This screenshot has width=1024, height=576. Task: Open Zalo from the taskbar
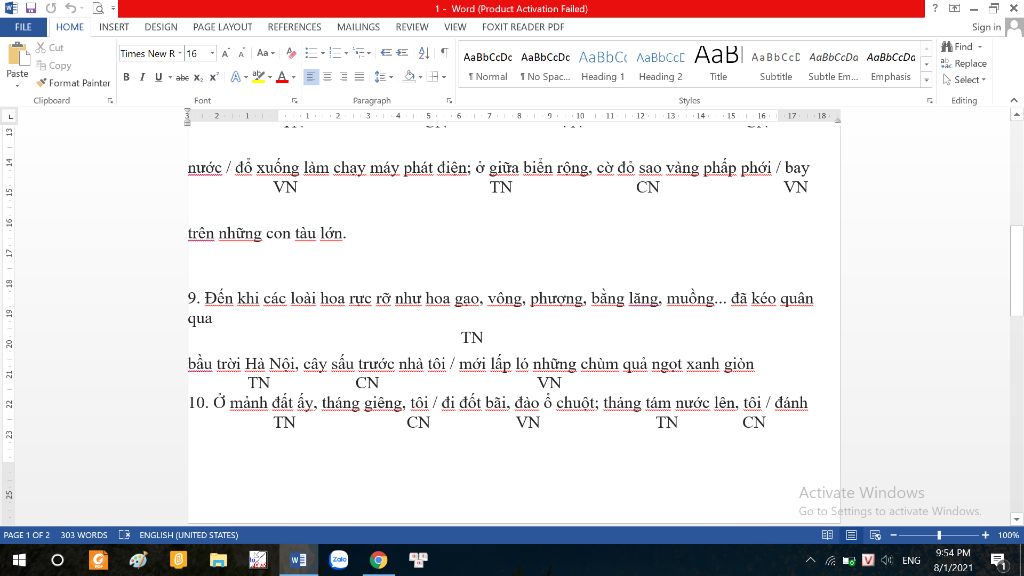click(x=339, y=560)
